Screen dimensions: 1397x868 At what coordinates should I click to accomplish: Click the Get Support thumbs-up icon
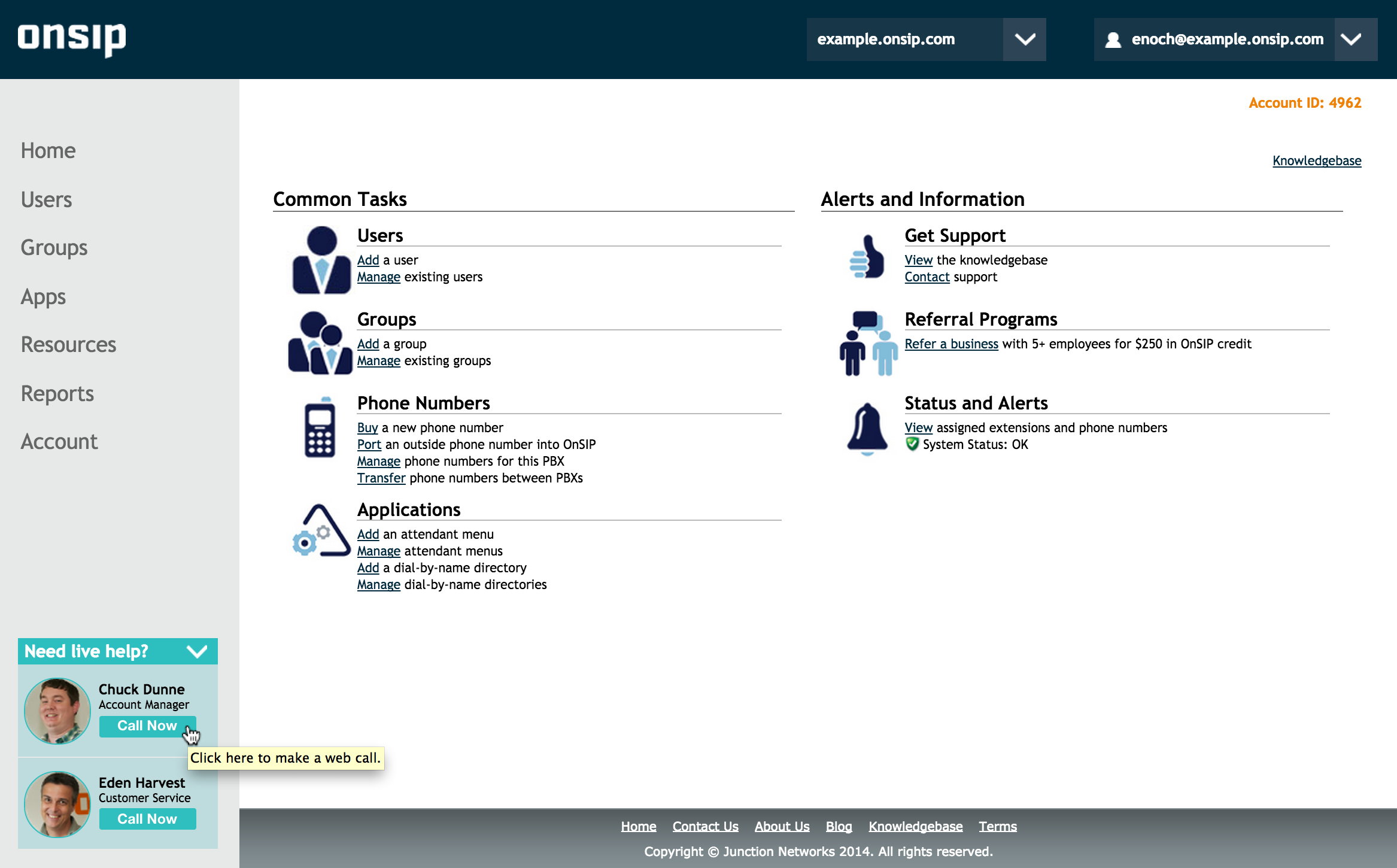coord(867,257)
